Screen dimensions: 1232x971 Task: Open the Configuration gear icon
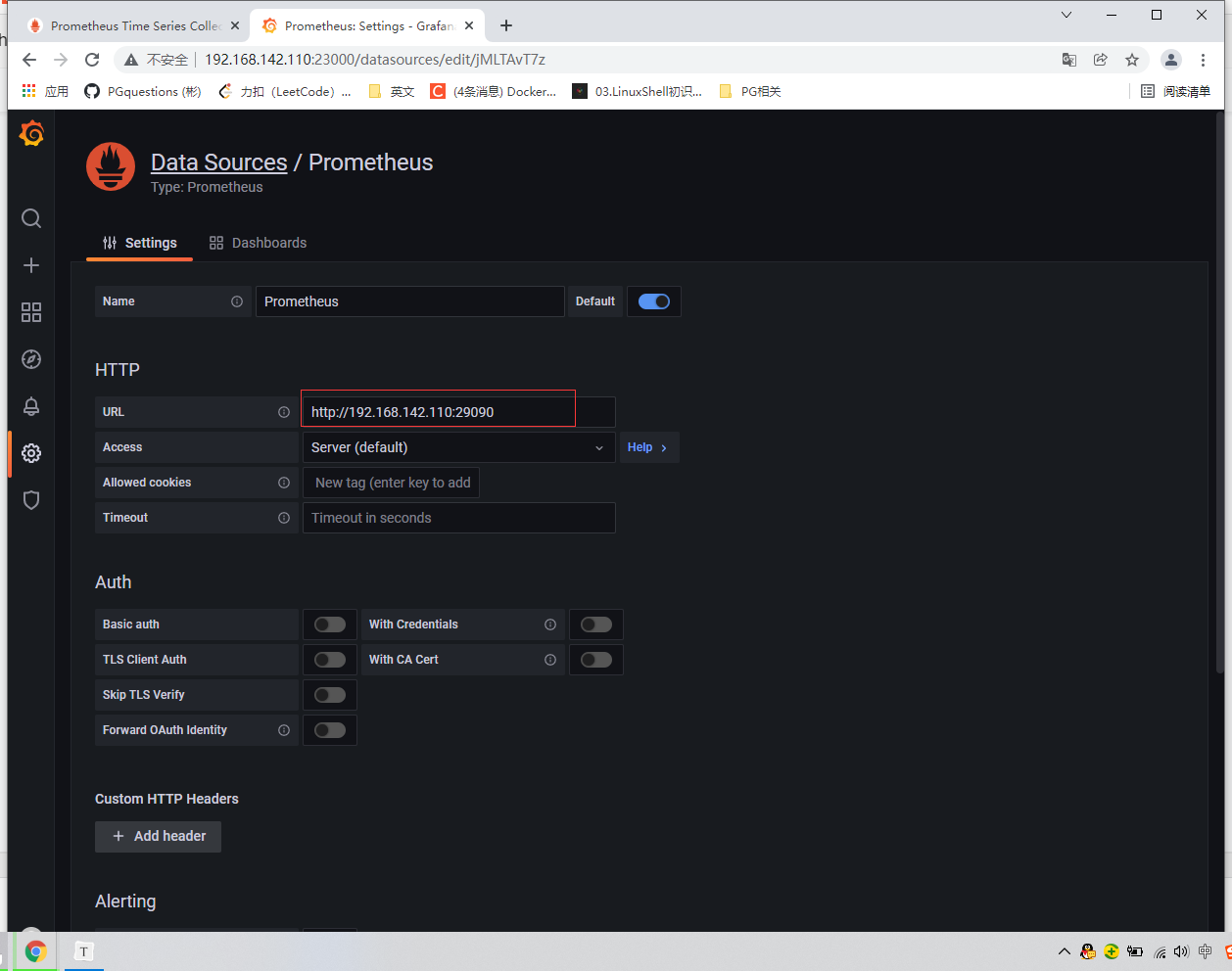[31, 453]
